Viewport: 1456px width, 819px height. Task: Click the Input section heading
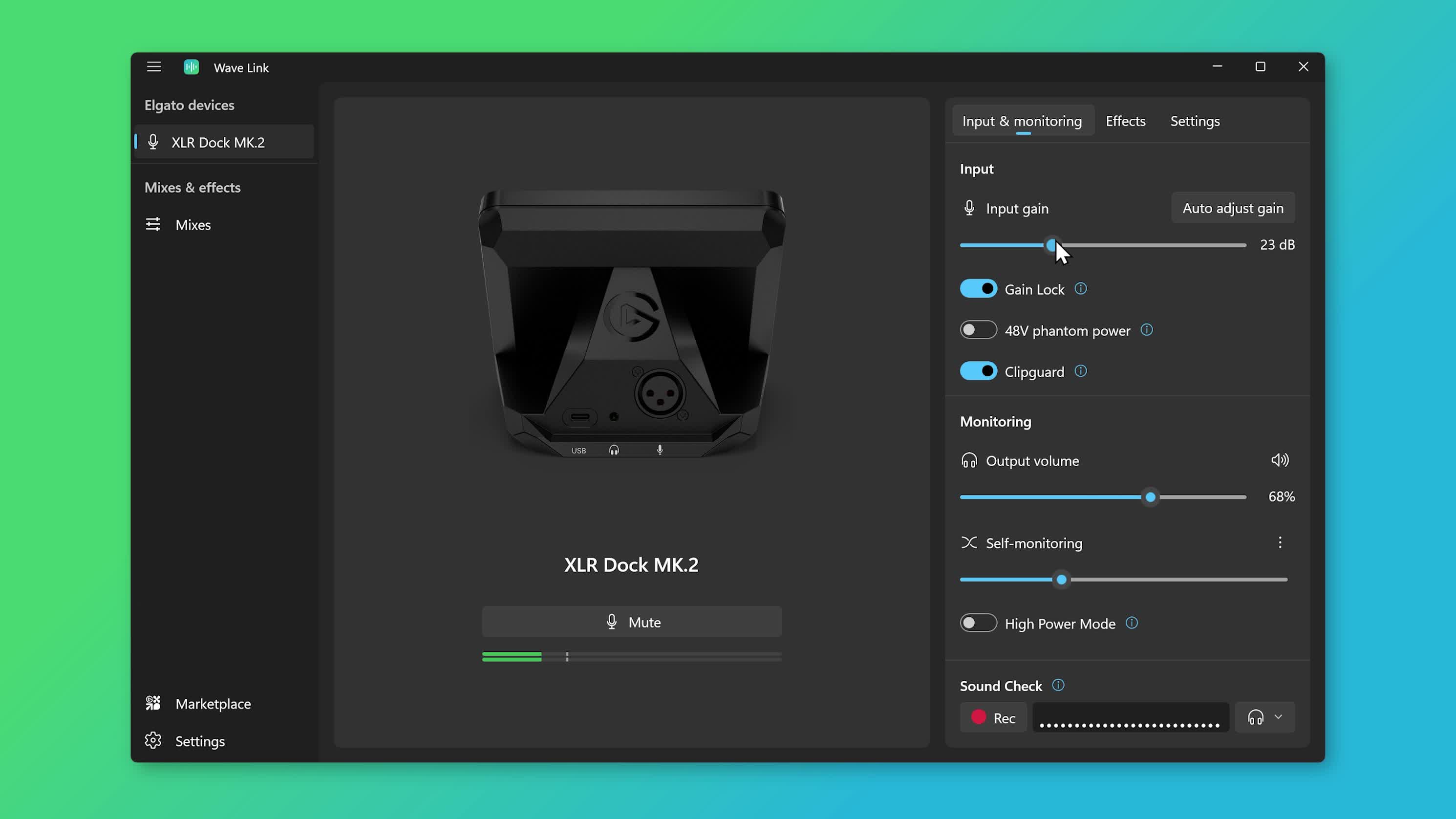[x=977, y=169]
